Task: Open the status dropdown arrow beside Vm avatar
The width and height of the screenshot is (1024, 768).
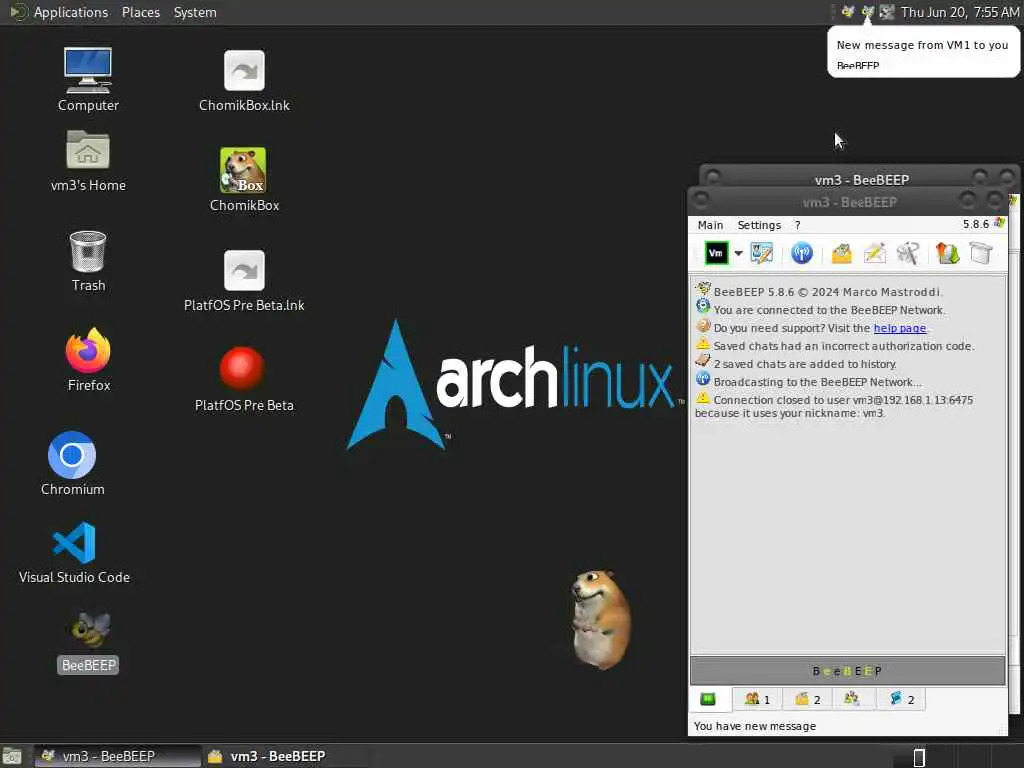Action: click(738, 253)
